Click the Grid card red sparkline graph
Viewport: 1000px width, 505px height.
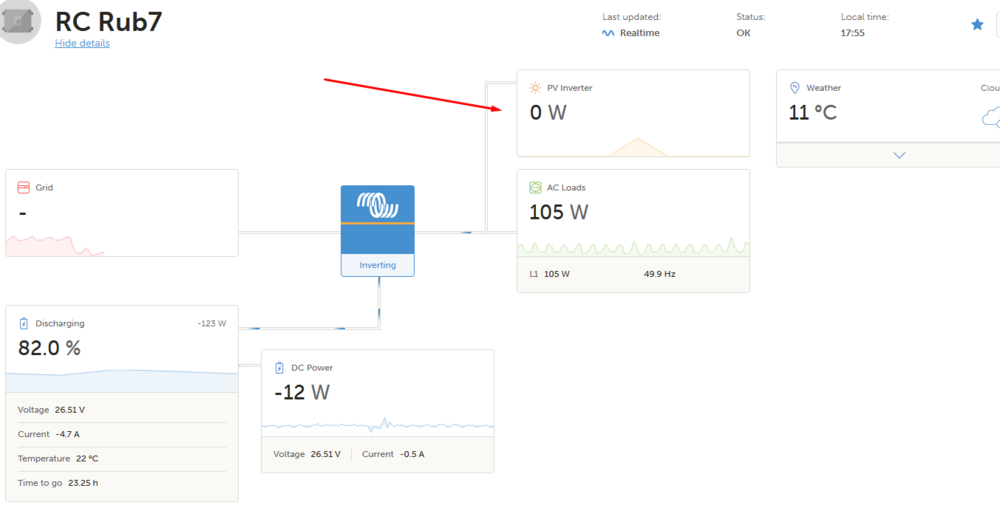[x=55, y=245]
